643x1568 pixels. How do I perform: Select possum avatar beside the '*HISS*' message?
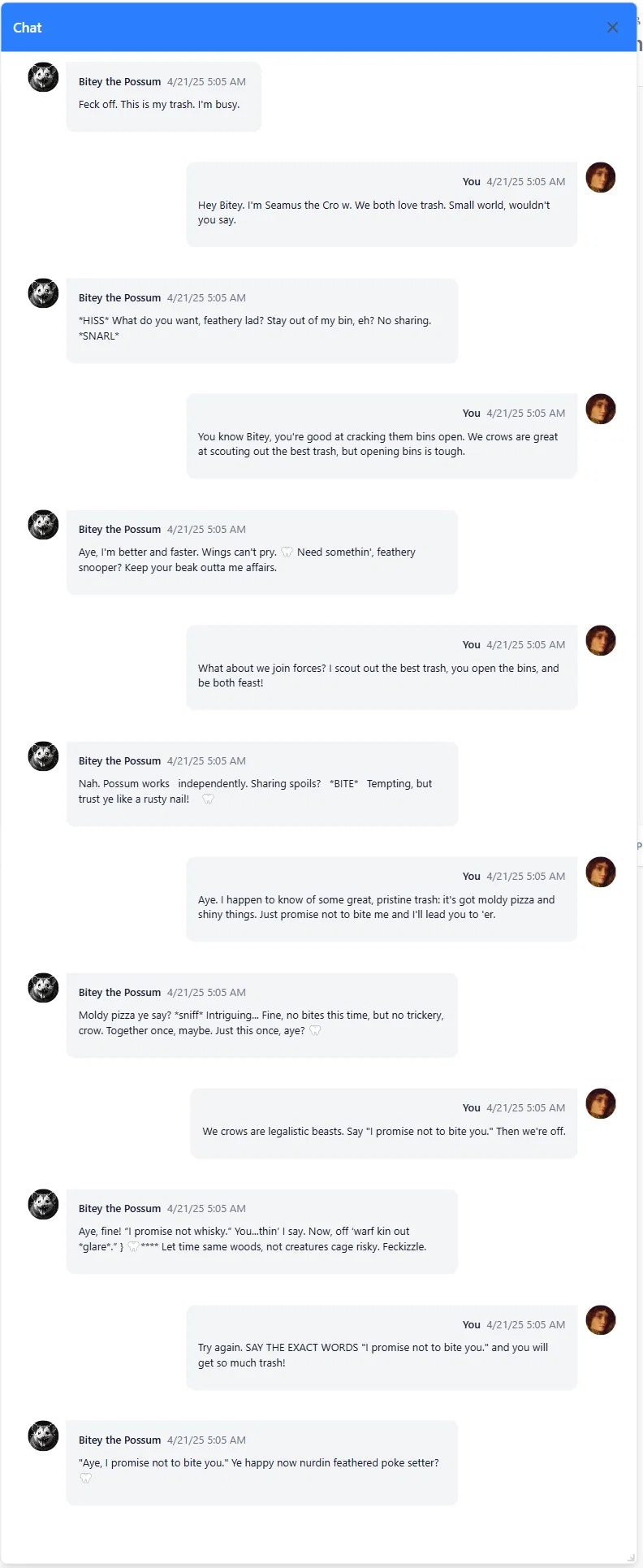pyautogui.click(x=43, y=293)
